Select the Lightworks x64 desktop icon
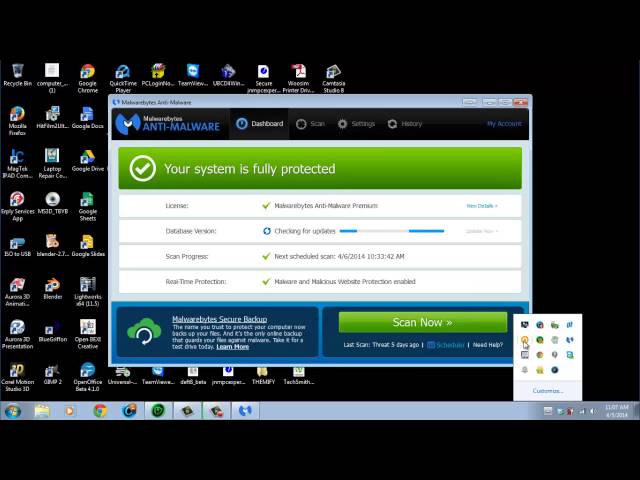This screenshot has height=480, width=640. [x=88, y=291]
